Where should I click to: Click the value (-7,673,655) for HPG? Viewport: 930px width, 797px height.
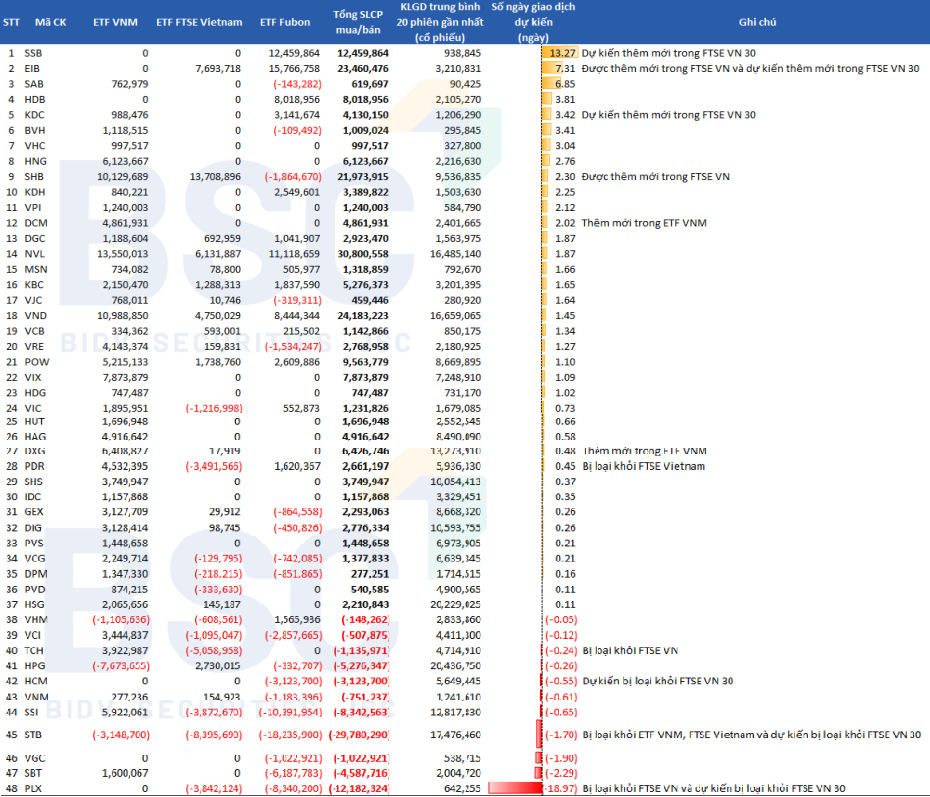click(x=121, y=666)
